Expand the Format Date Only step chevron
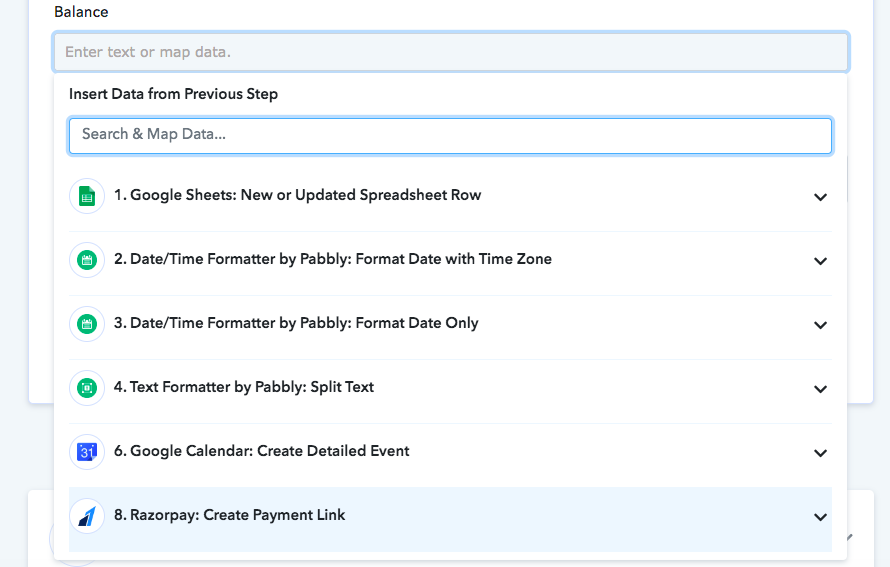890x567 pixels. (820, 325)
